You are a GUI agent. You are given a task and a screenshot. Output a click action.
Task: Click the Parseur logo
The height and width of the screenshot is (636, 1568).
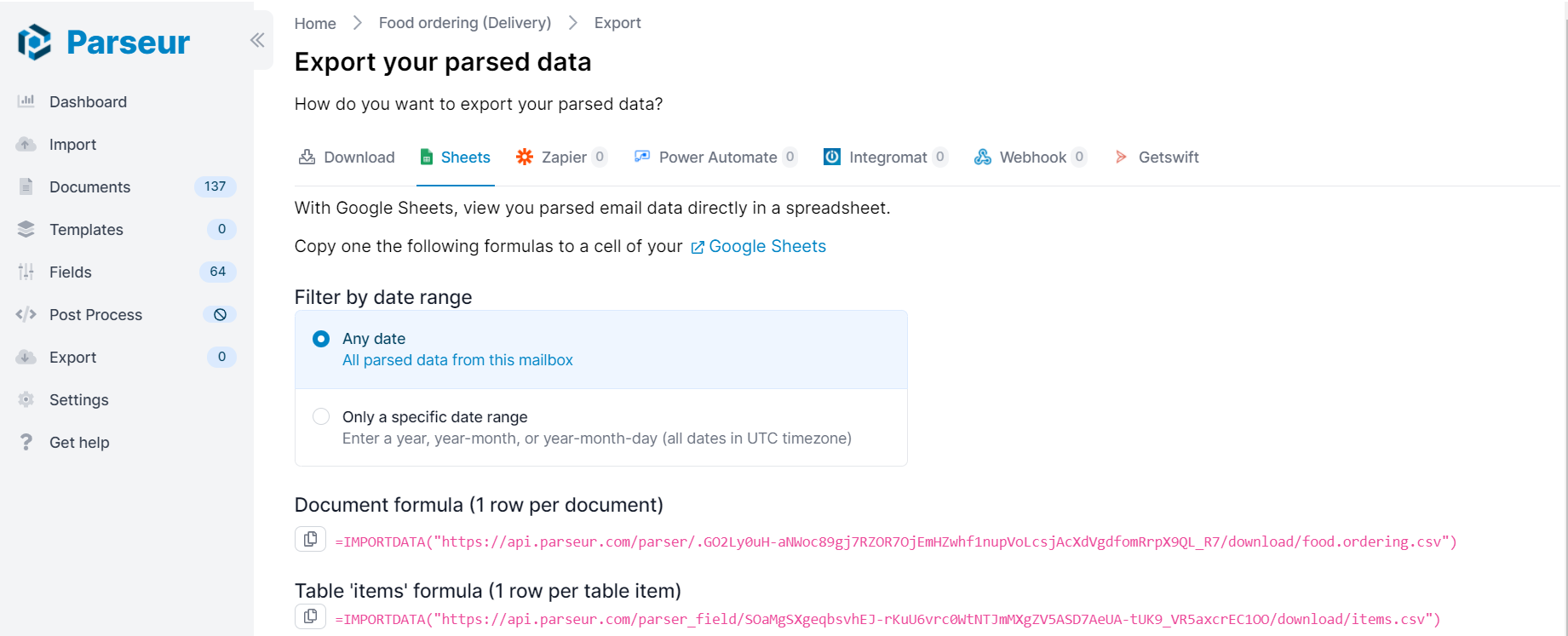coord(102,41)
